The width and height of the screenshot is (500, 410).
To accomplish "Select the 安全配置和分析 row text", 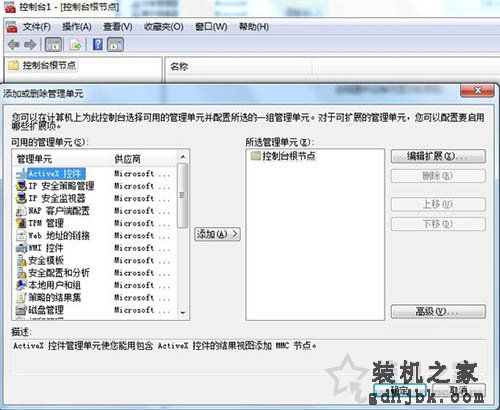I will click(59, 273).
